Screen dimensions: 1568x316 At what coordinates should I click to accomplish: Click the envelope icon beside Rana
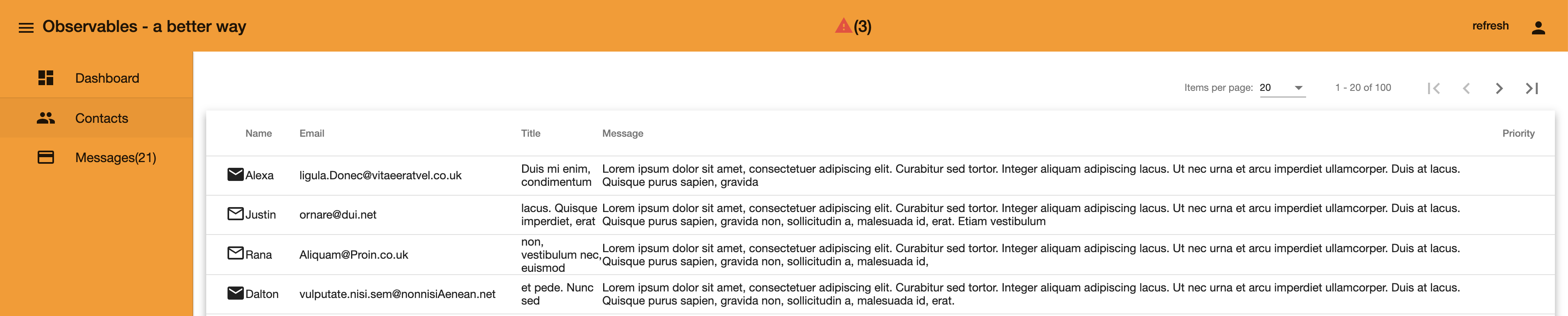click(236, 253)
